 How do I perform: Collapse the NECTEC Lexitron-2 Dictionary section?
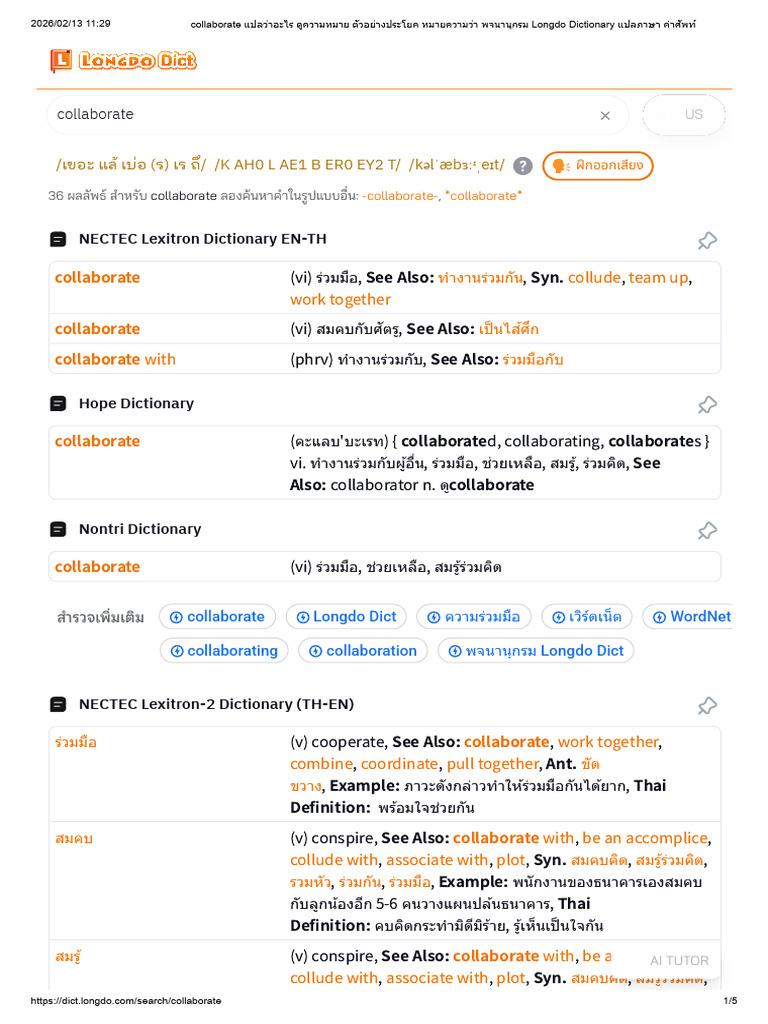[x=58, y=704]
